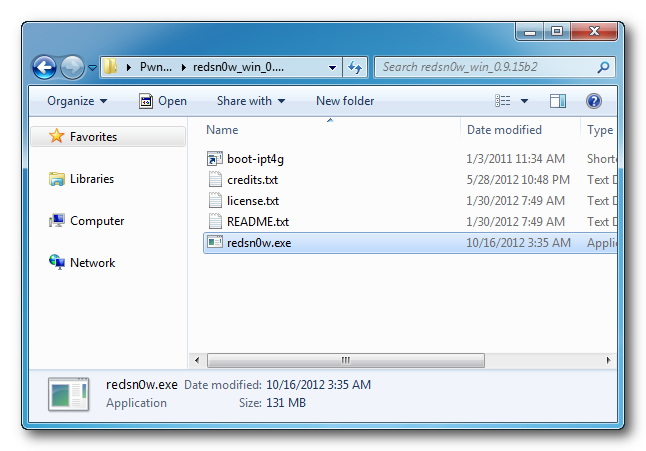Click the New folder button
The image size is (646, 451).
pos(345,101)
